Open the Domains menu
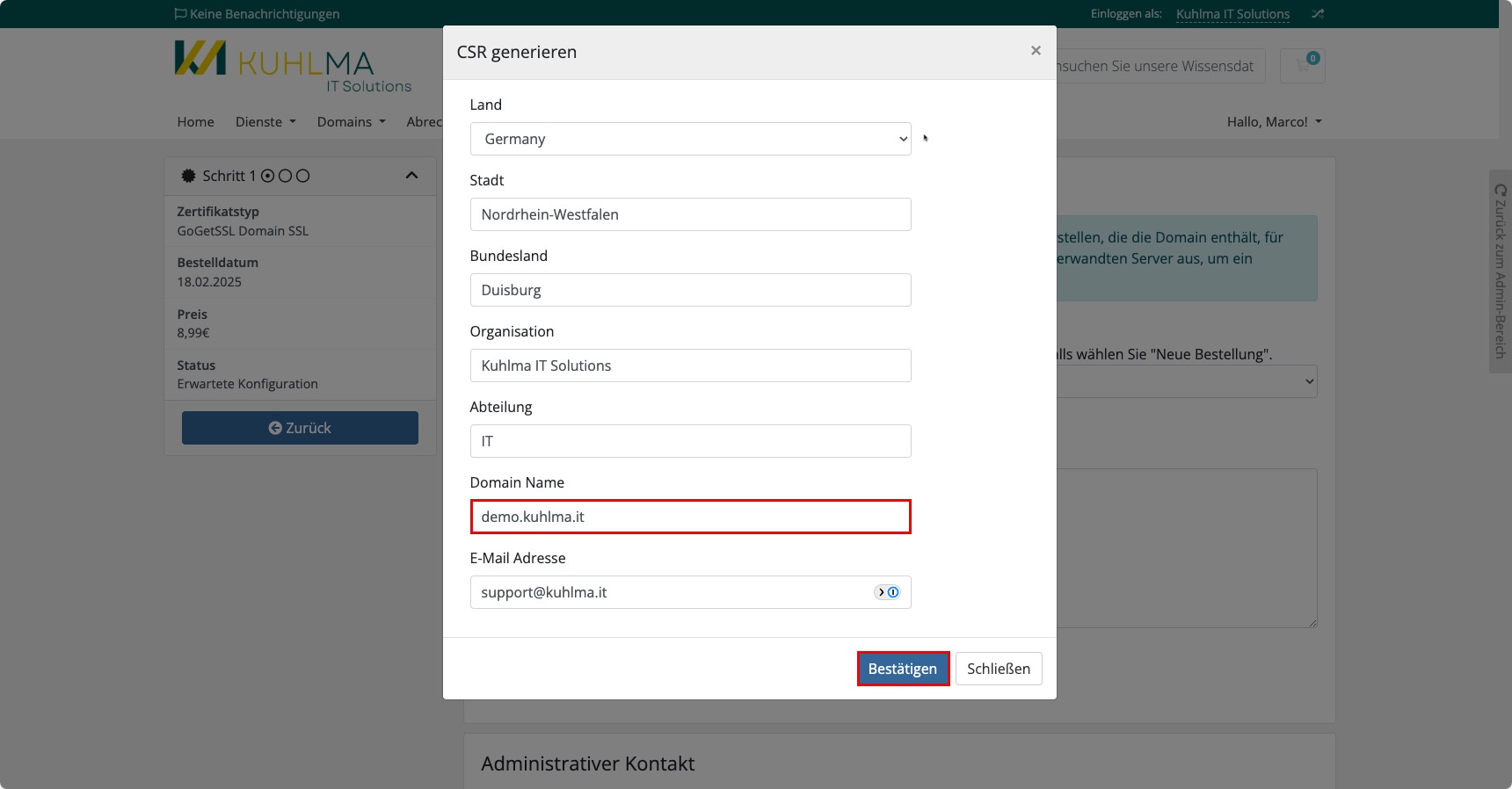The width and height of the screenshot is (1512, 789). coord(352,122)
